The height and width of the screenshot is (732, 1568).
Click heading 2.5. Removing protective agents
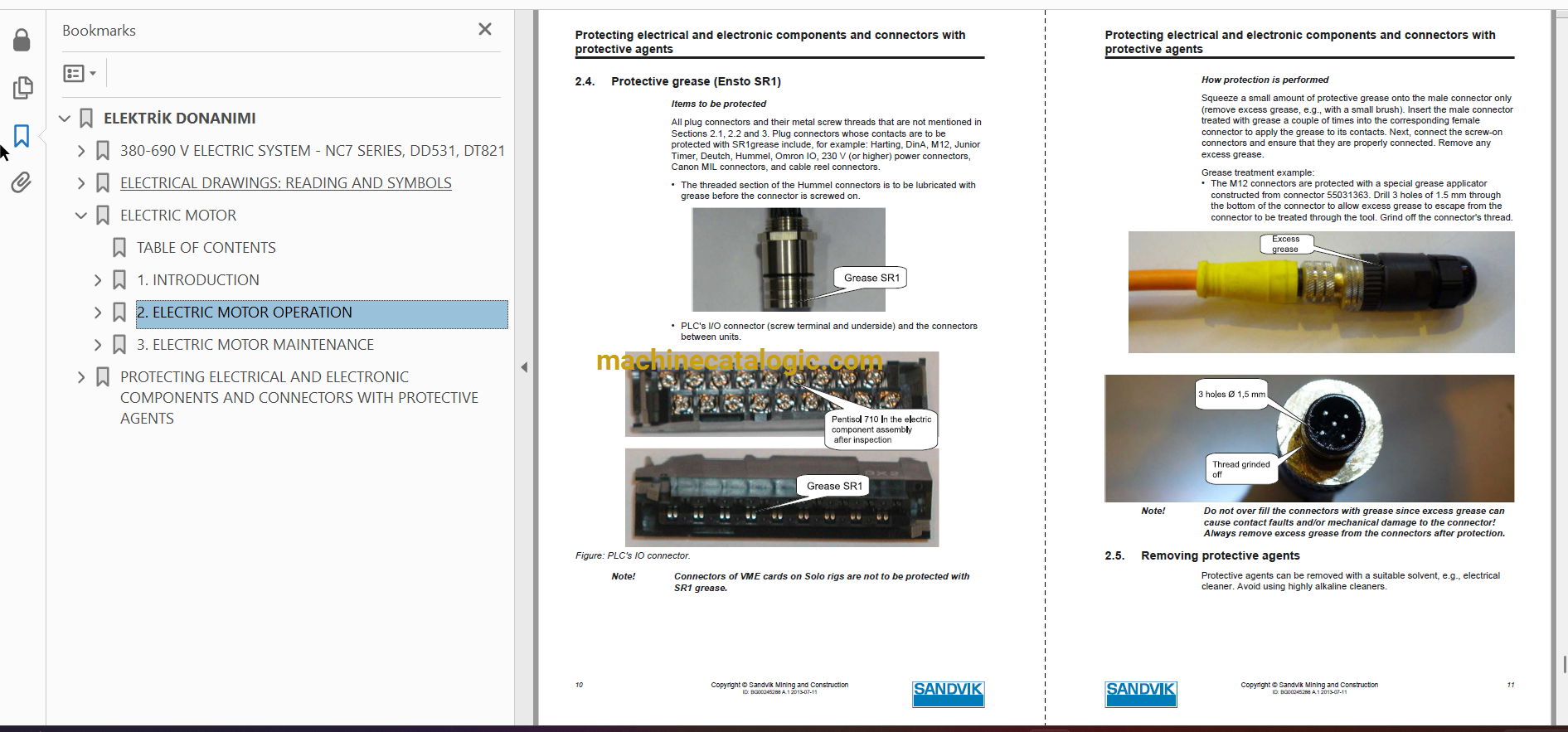(x=1202, y=555)
